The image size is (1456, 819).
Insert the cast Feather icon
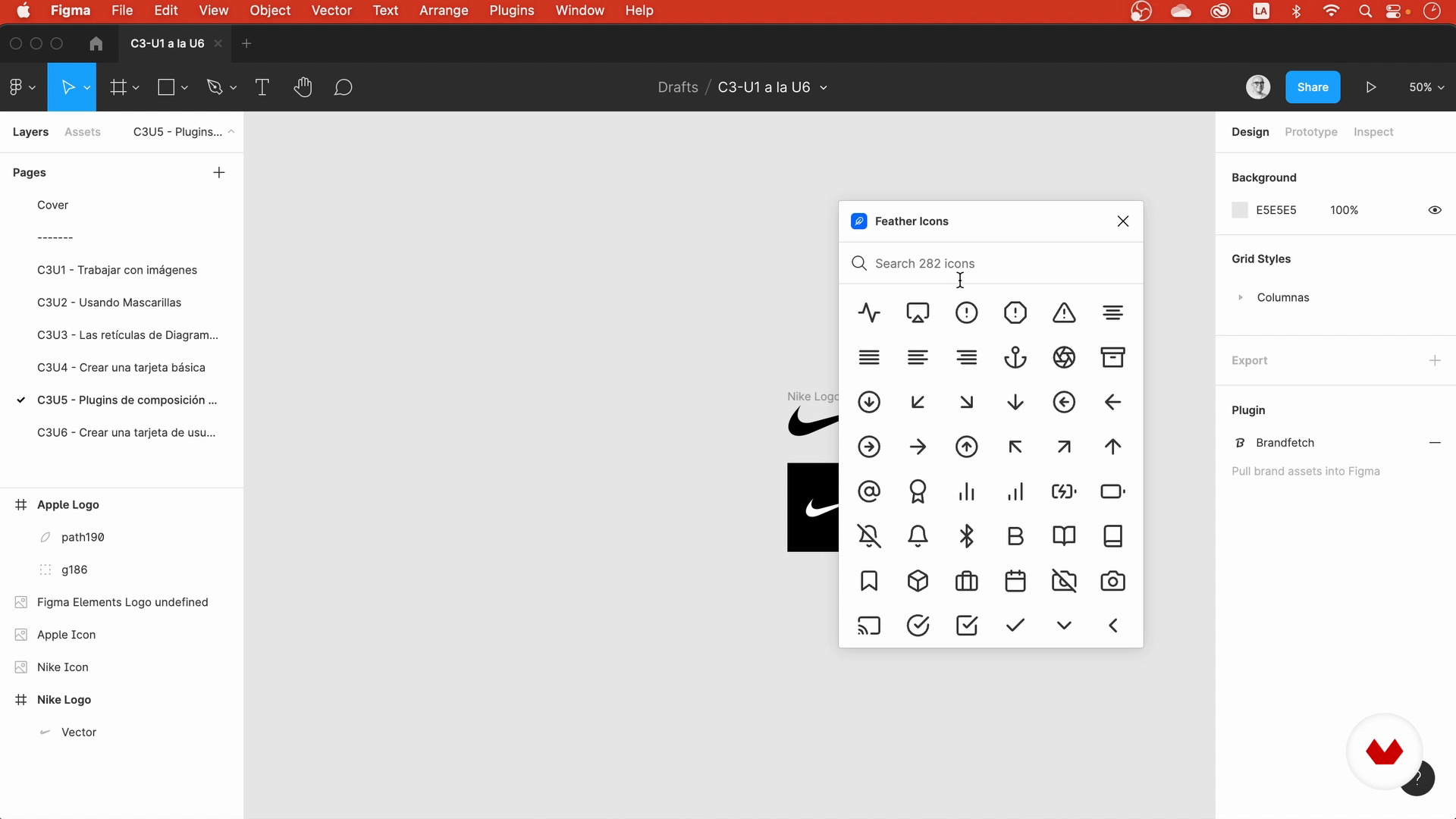coord(869,626)
